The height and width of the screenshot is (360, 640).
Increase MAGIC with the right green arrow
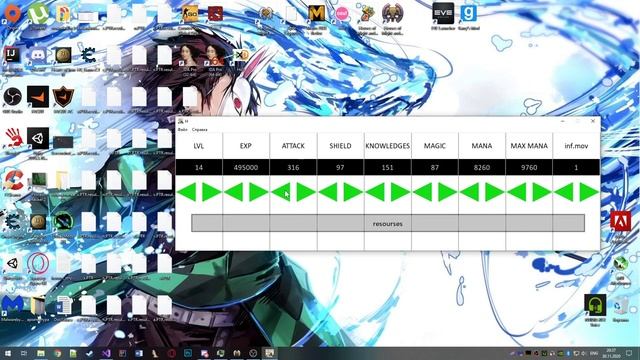(x=447, y=192)
